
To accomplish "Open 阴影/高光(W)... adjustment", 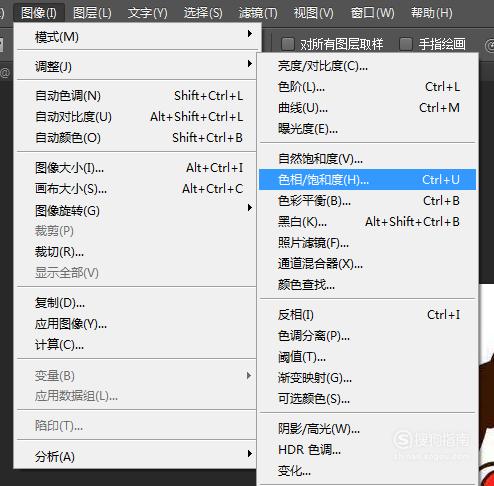I will pos(367,429).
